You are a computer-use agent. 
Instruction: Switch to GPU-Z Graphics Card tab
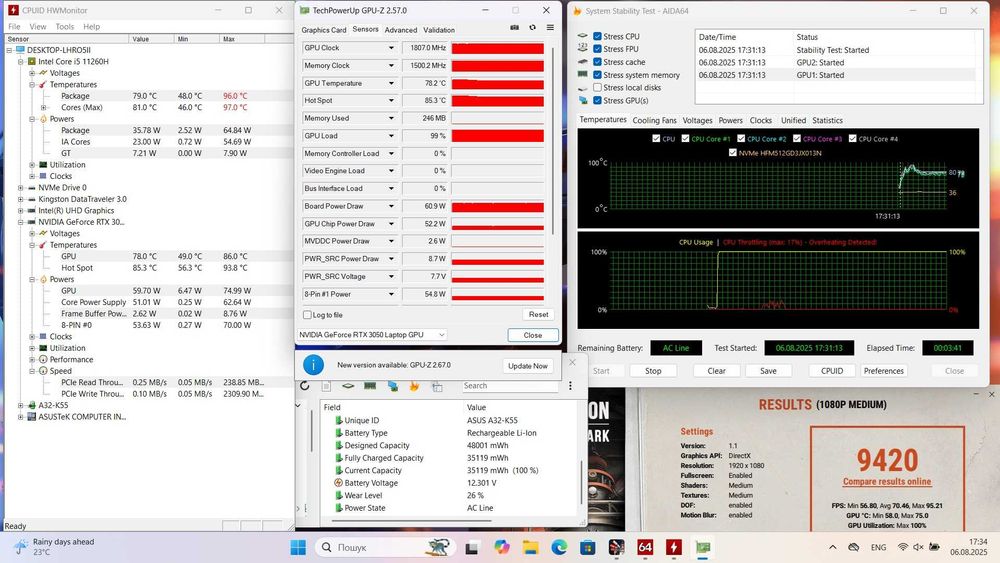(x=323, y=30)
